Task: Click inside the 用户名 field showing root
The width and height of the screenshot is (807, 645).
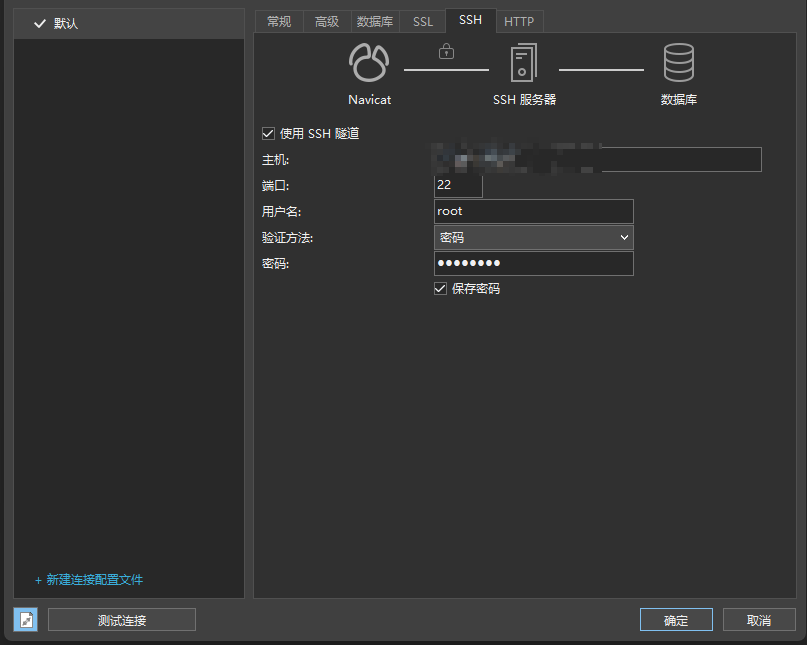Action: tap(533, 211)
